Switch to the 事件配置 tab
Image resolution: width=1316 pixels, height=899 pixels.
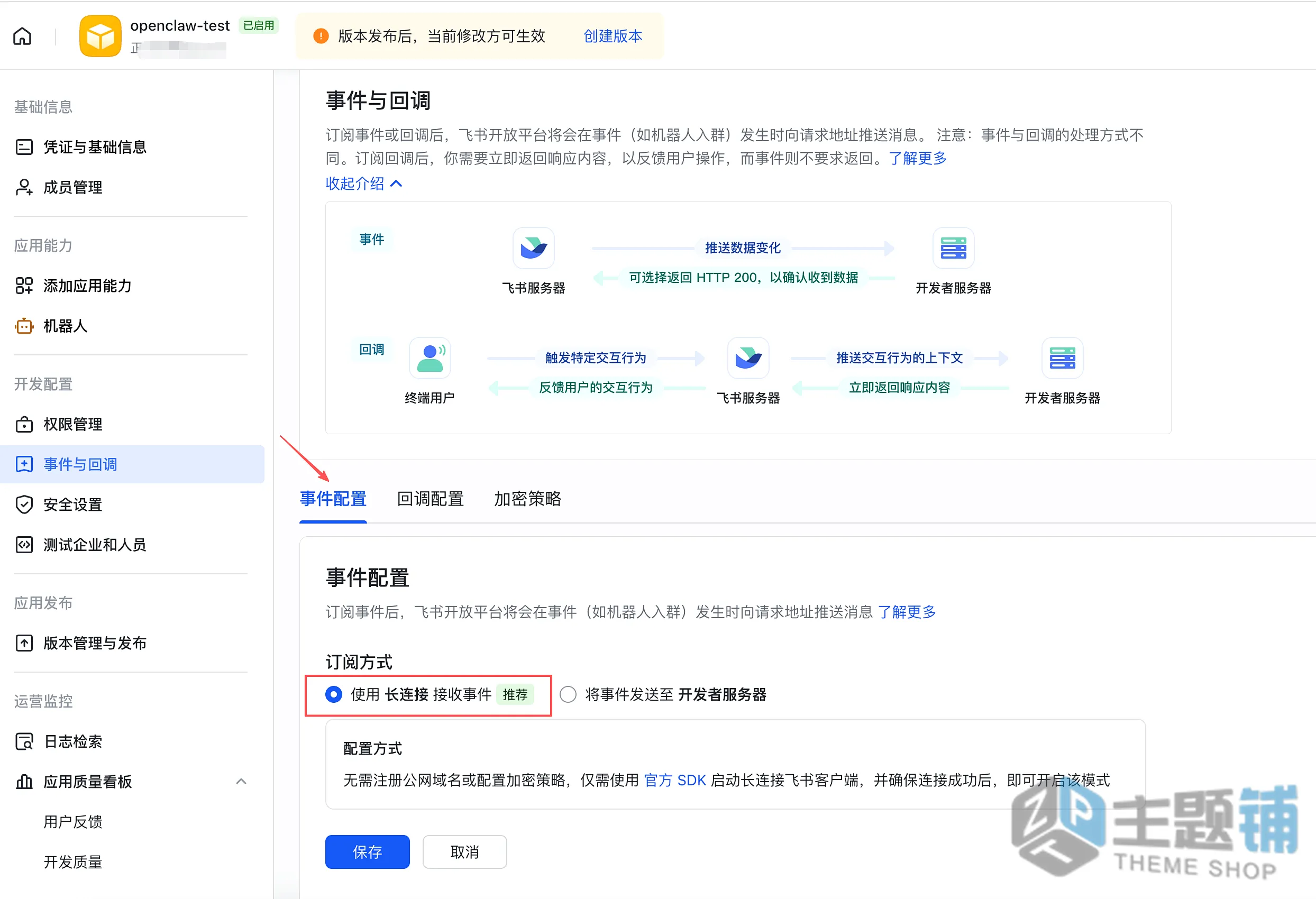[333, 499]
